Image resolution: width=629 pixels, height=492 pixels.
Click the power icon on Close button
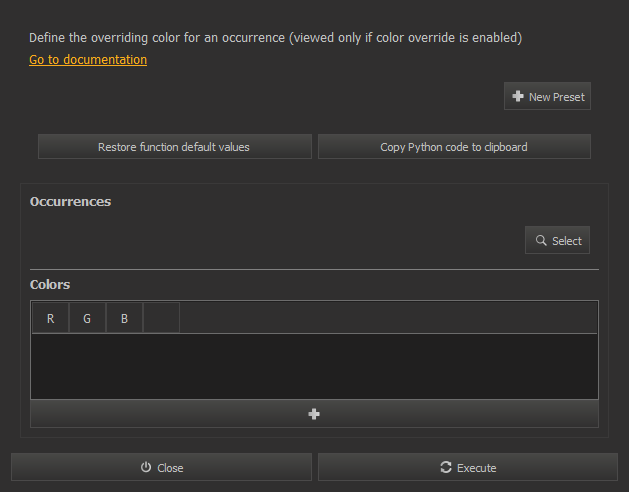pos(146,467)
